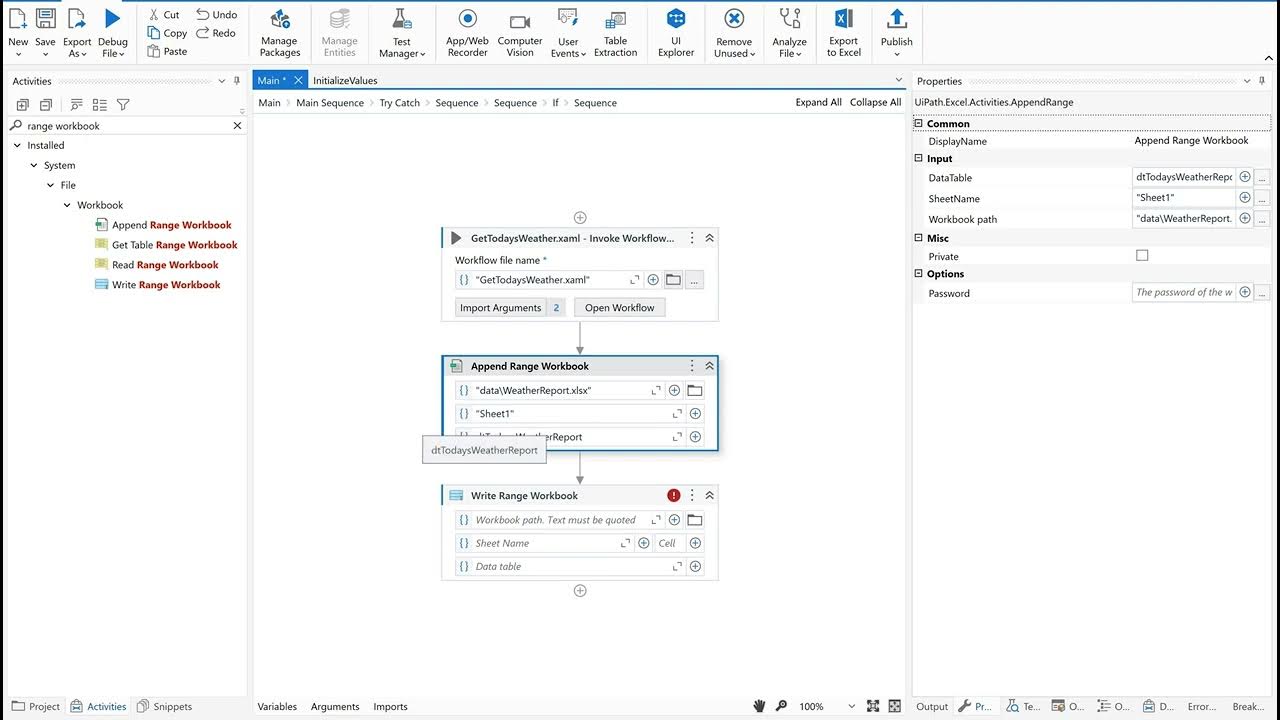
Task: Collapse the System tree node
Action: [x=34, y=166]
